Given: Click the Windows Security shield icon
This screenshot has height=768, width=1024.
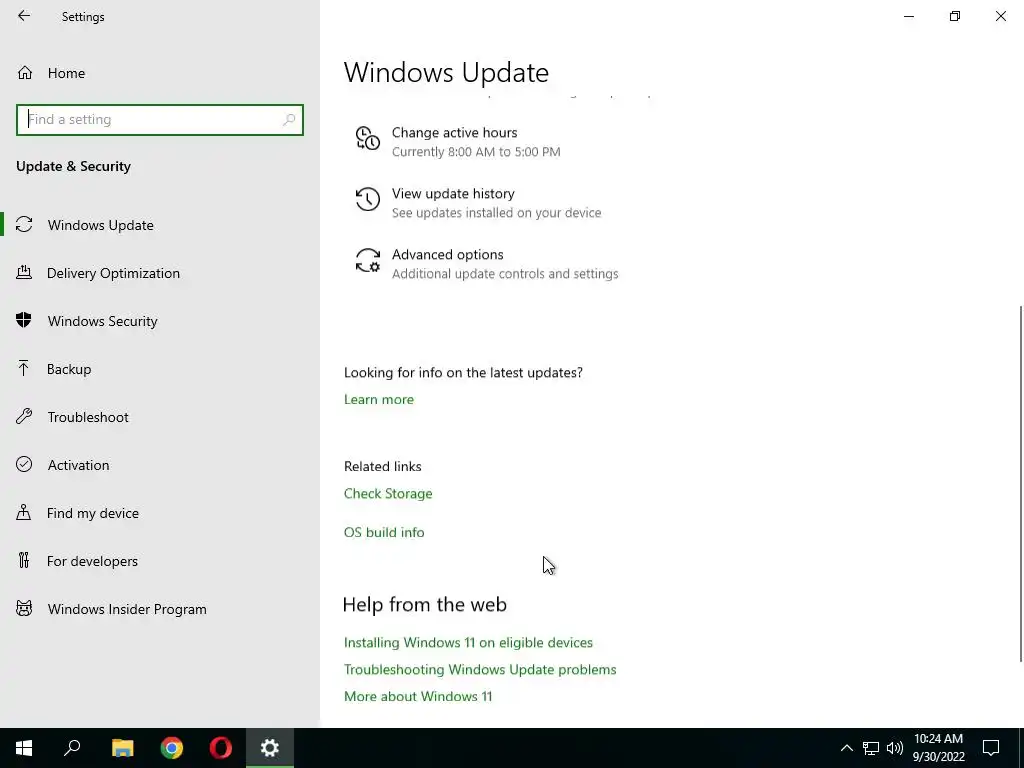Looking at the screenshot, I should pyautogui.click(x=24, y=320).
